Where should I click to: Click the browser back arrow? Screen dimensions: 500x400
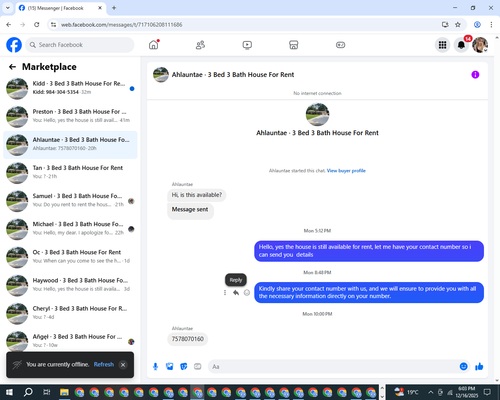point(9,25)
